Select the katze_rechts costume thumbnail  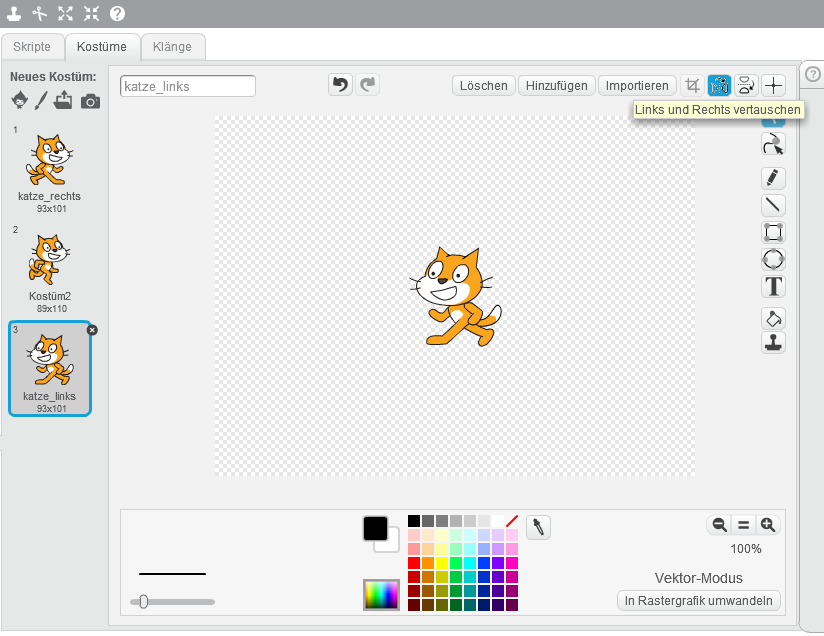[x=49, y=164]
